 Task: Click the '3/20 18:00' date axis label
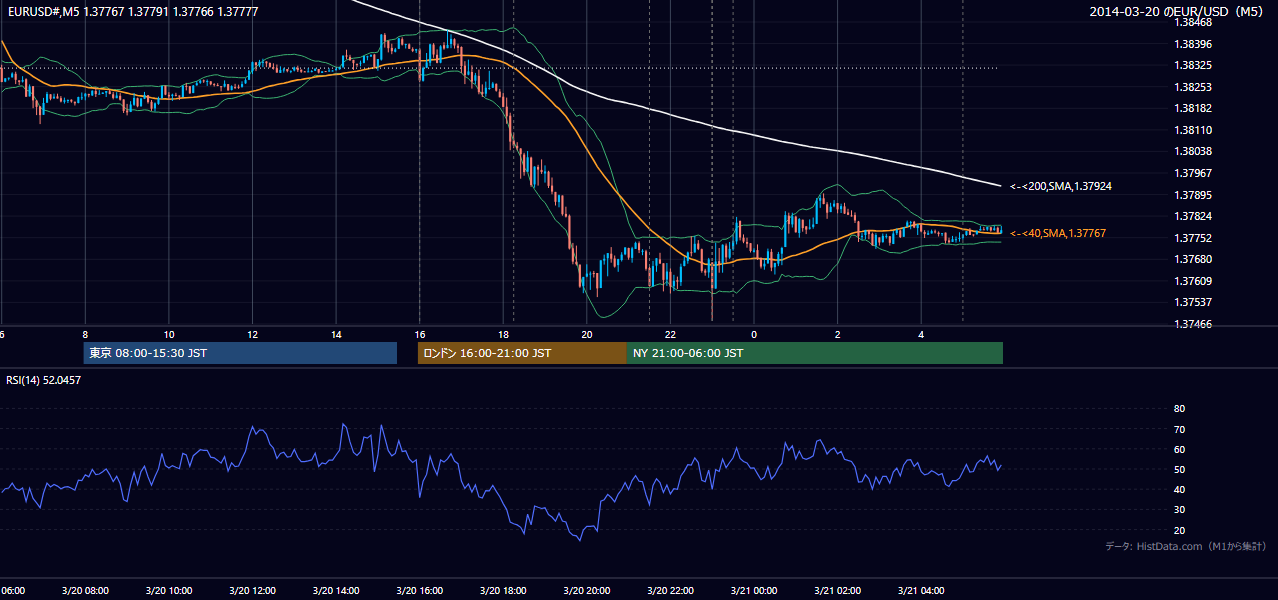(503, 591)
